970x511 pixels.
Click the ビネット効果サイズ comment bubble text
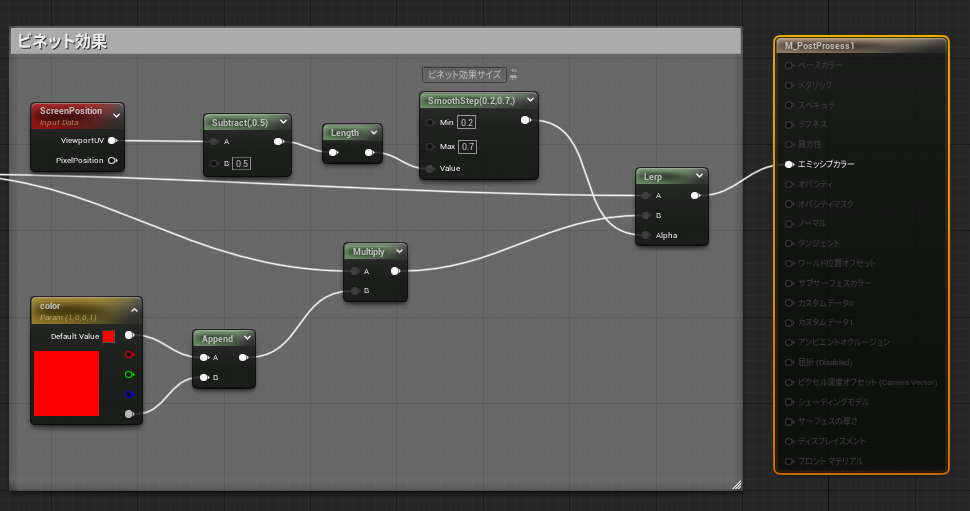(465, 74)
